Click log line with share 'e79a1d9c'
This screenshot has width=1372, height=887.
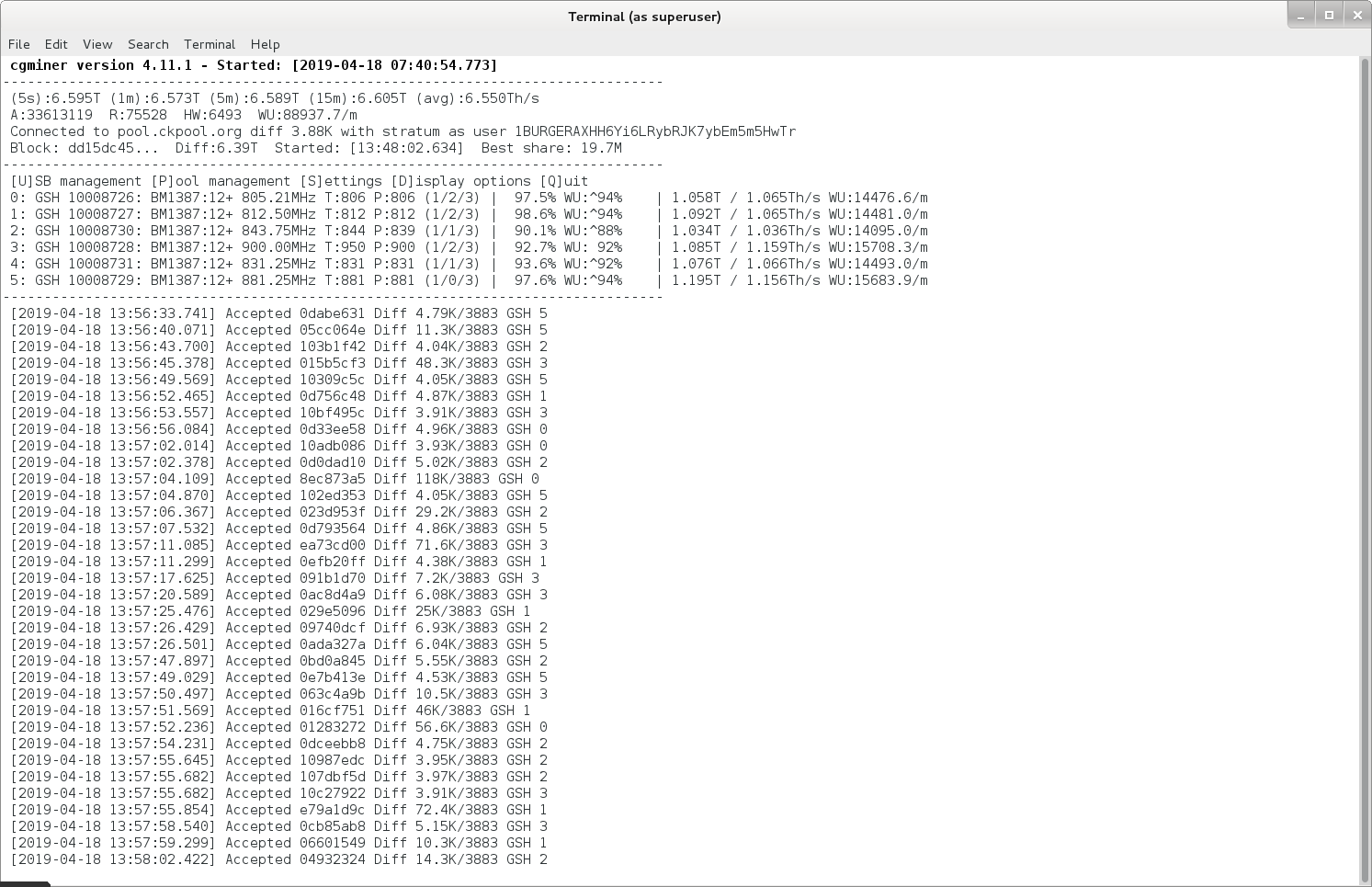click(x=278, y=810)
